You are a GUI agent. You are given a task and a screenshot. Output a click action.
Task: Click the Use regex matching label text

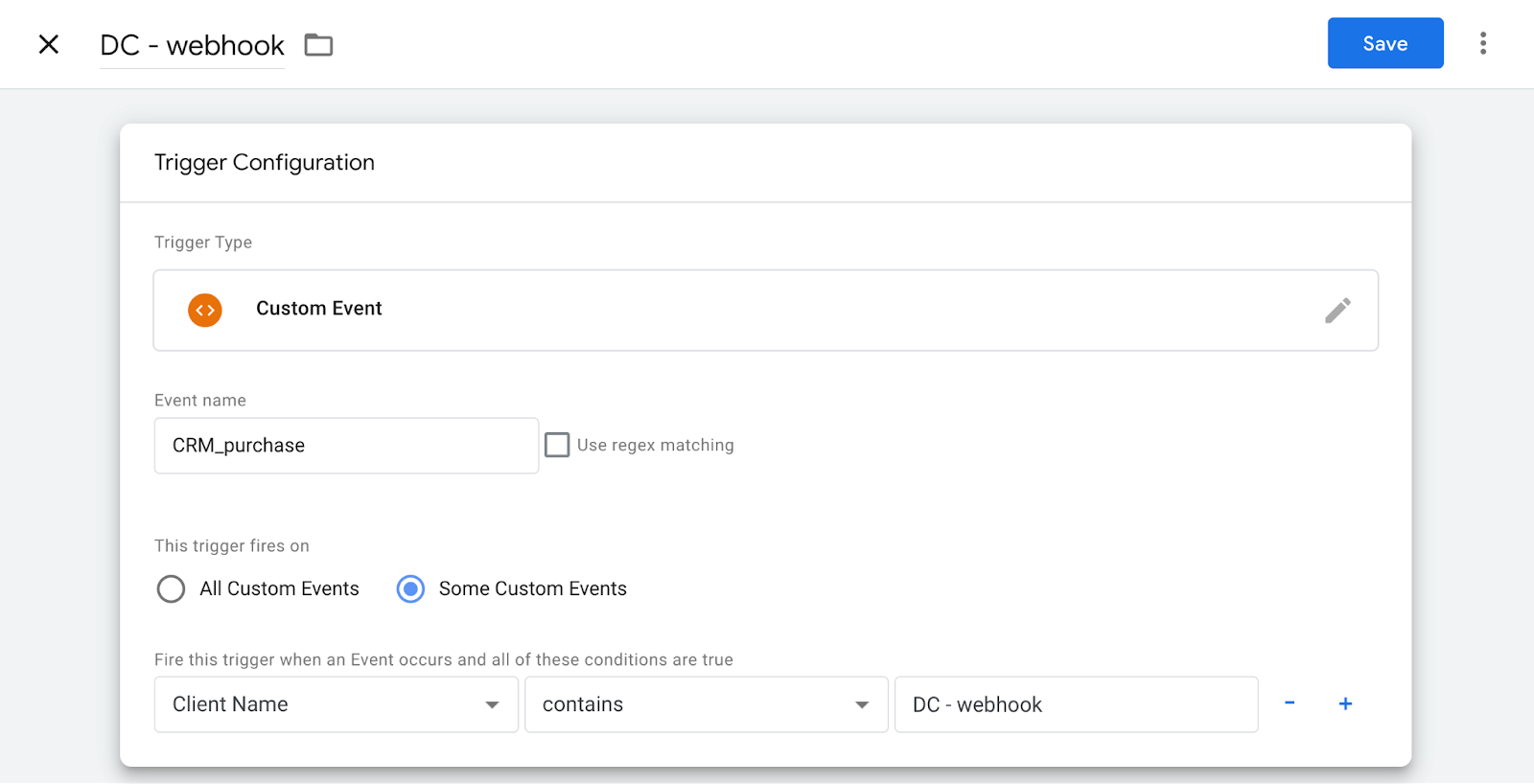[656, 445]
